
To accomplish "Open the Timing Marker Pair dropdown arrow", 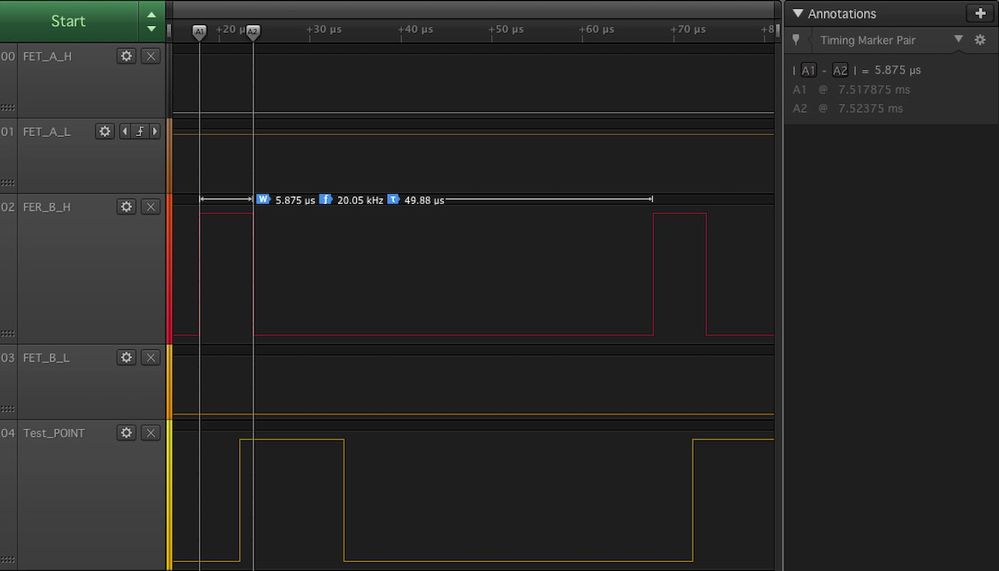I will [958, 40].
